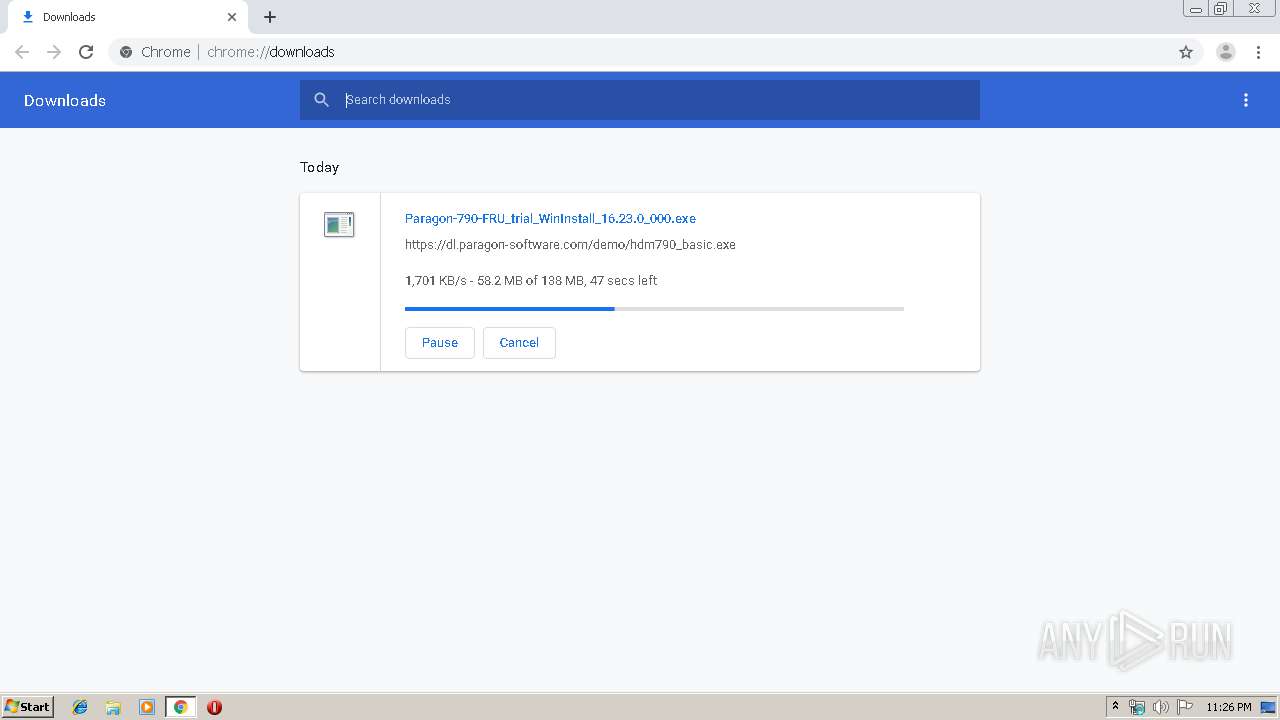
Task: Open Windows Explorer from the taskbar
Action: pyautogui.click(x=113, y=707)
